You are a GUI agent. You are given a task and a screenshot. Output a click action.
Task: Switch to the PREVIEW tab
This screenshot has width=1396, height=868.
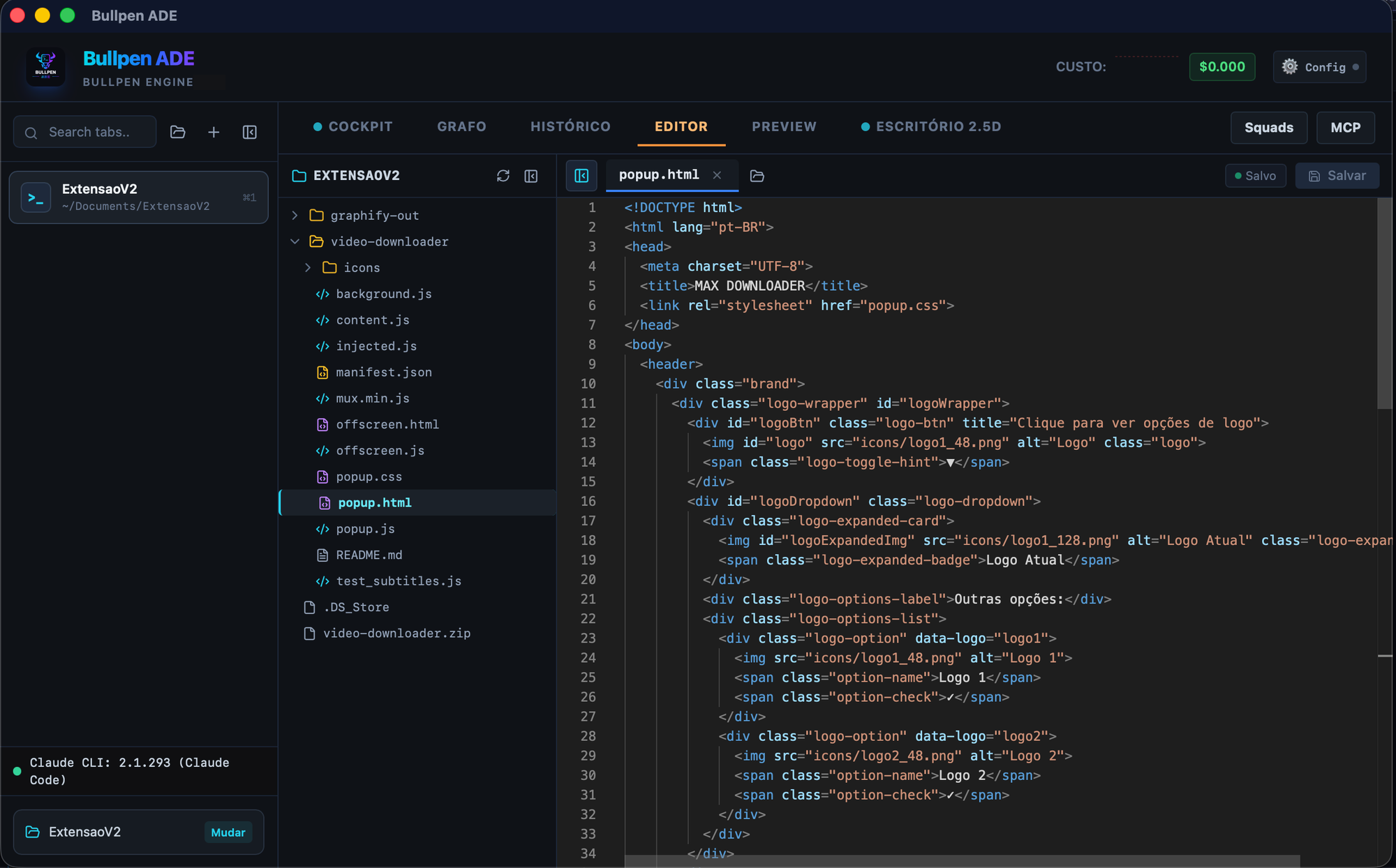(784, 126)
